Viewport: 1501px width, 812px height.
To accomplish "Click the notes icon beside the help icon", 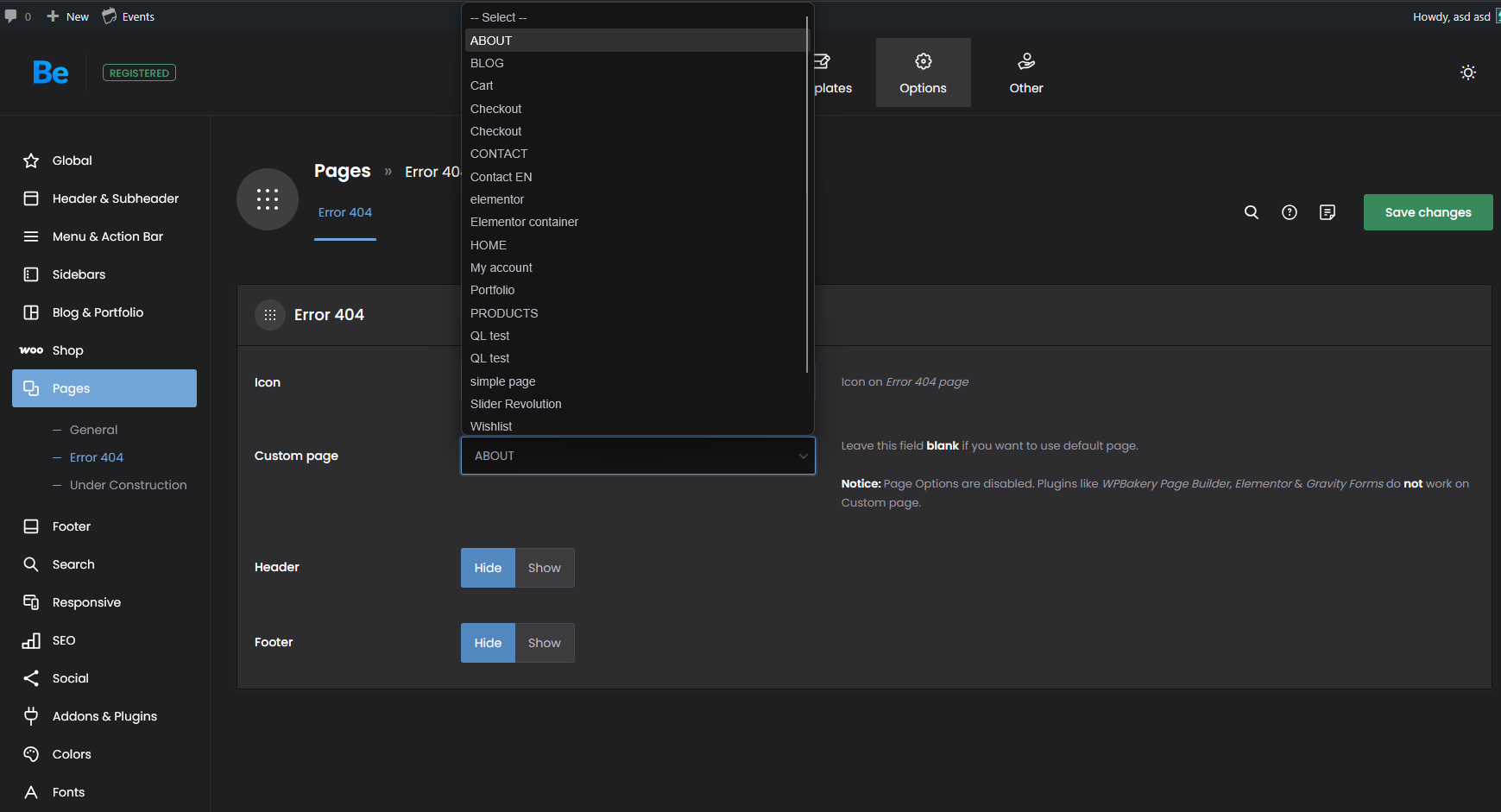I will click(1327, 212).
